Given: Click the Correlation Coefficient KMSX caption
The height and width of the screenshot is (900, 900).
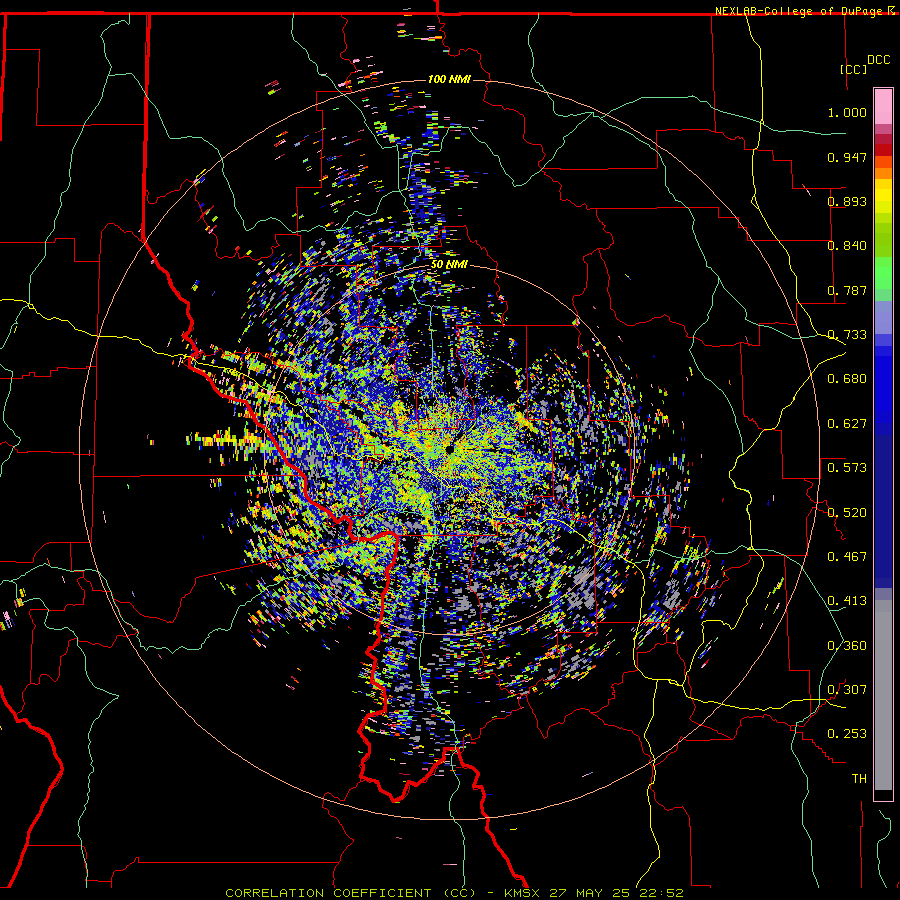Looking at the screenshot, I should 454,893.
